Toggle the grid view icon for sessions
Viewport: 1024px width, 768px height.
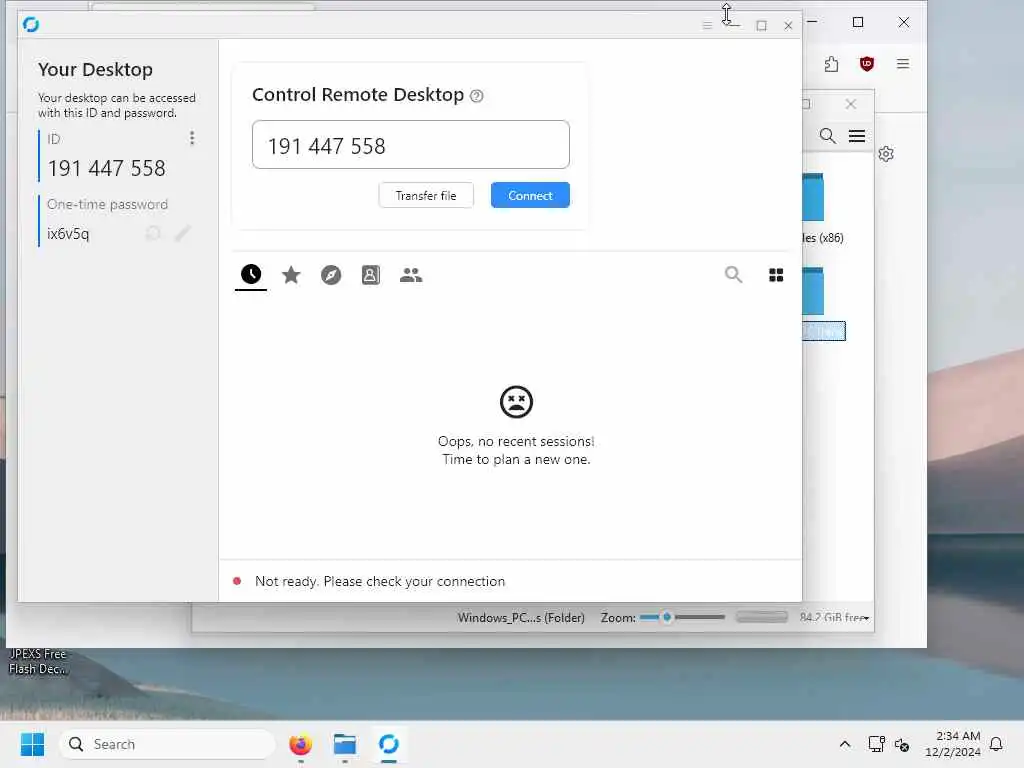coord(776,275)
